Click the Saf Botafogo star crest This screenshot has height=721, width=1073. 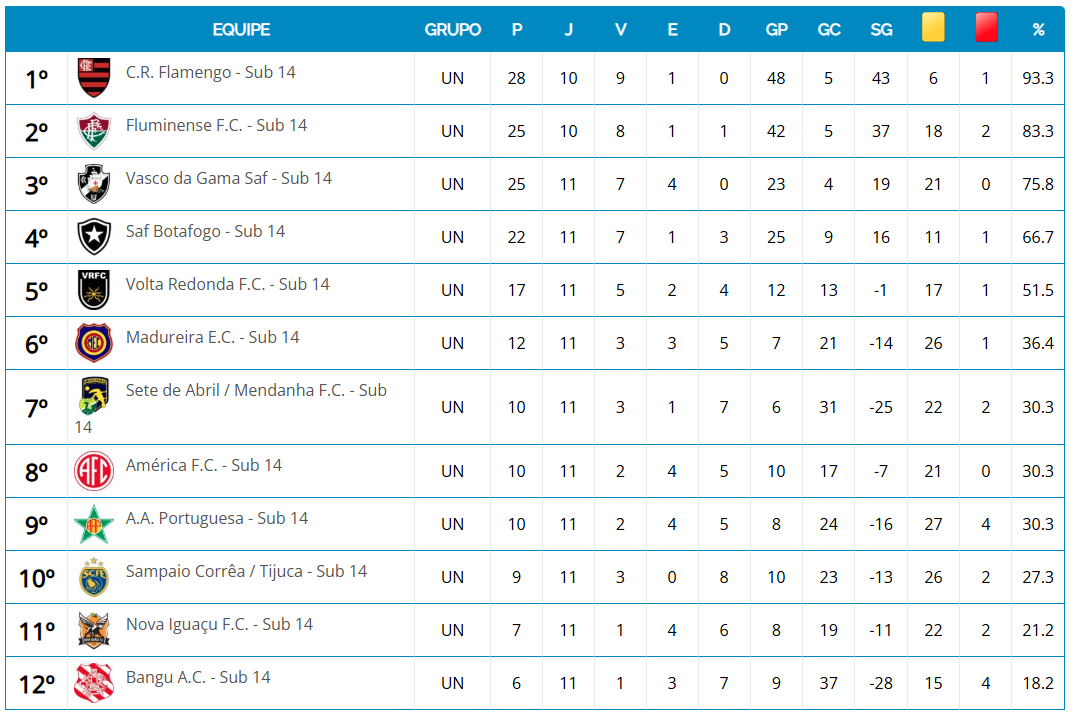pyautogui.click(x=94, y=236)
